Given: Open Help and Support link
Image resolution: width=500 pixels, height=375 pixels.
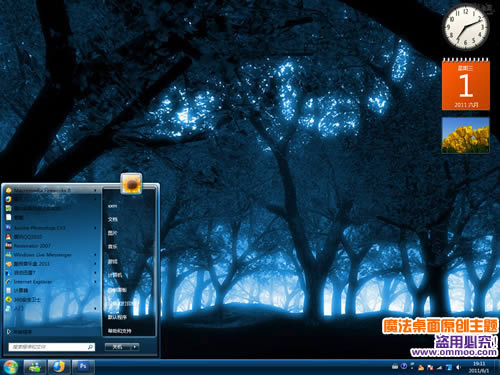Looking at the screenshot, I should [x=119, y=331].
